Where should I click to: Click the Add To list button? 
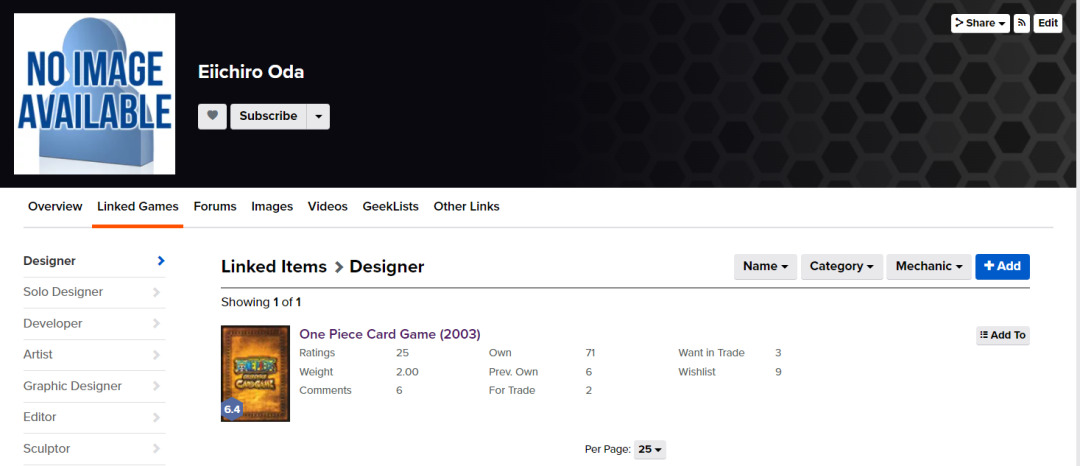coord(1003,335)
